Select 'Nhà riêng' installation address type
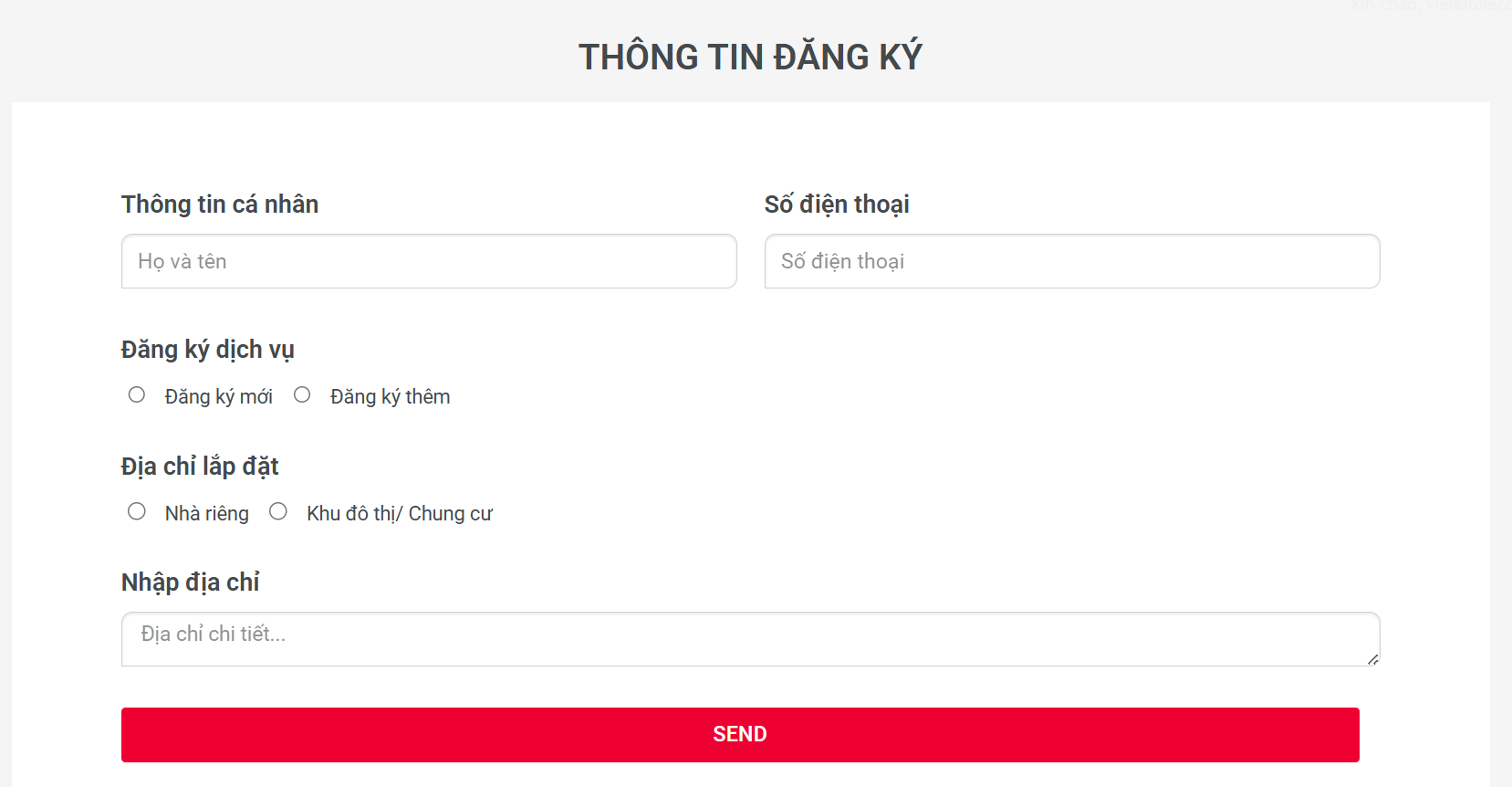Image resolution: width=1512 pixels, height=787 pixels. (x=137, y=510)
